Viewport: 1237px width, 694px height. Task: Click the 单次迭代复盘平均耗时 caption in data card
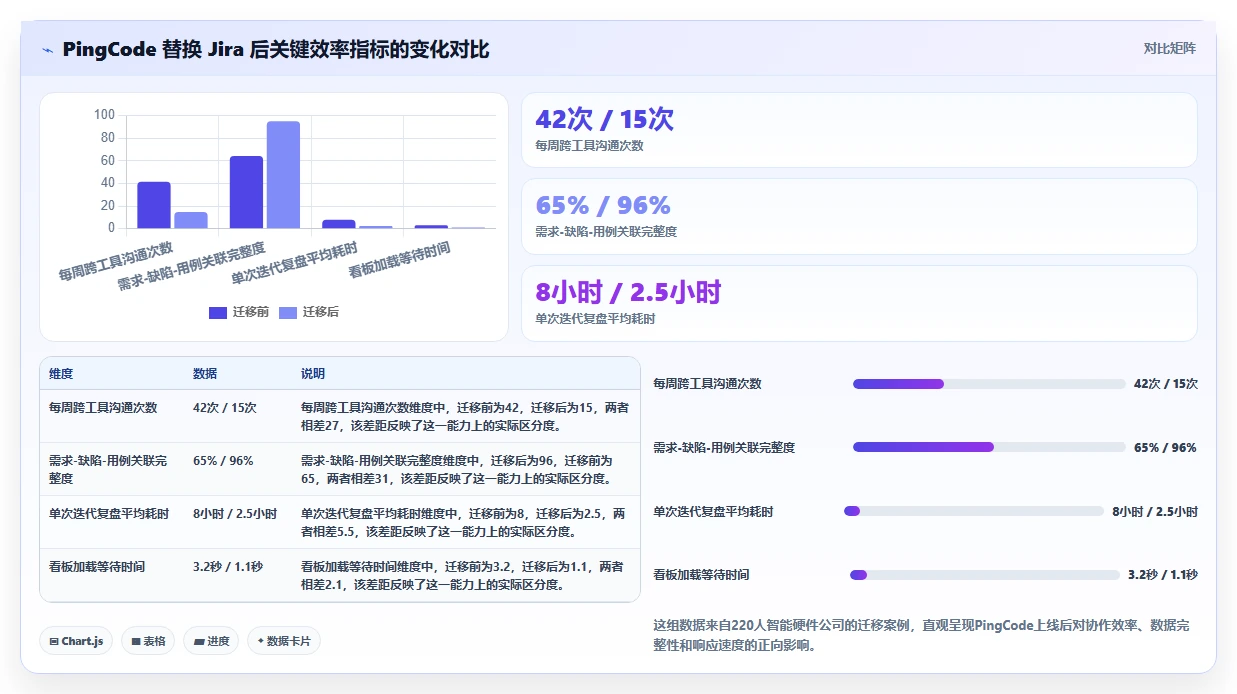click(x=595, y=318)
